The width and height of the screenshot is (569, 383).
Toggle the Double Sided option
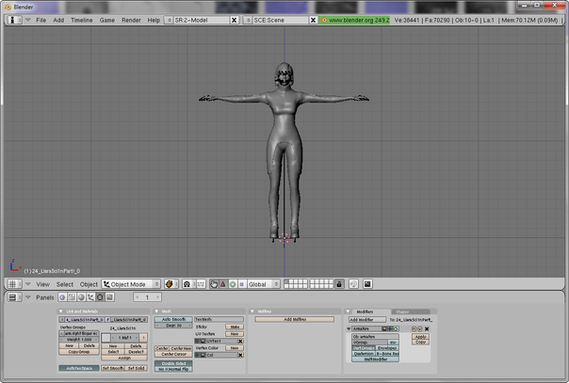[x=173, y=363]
